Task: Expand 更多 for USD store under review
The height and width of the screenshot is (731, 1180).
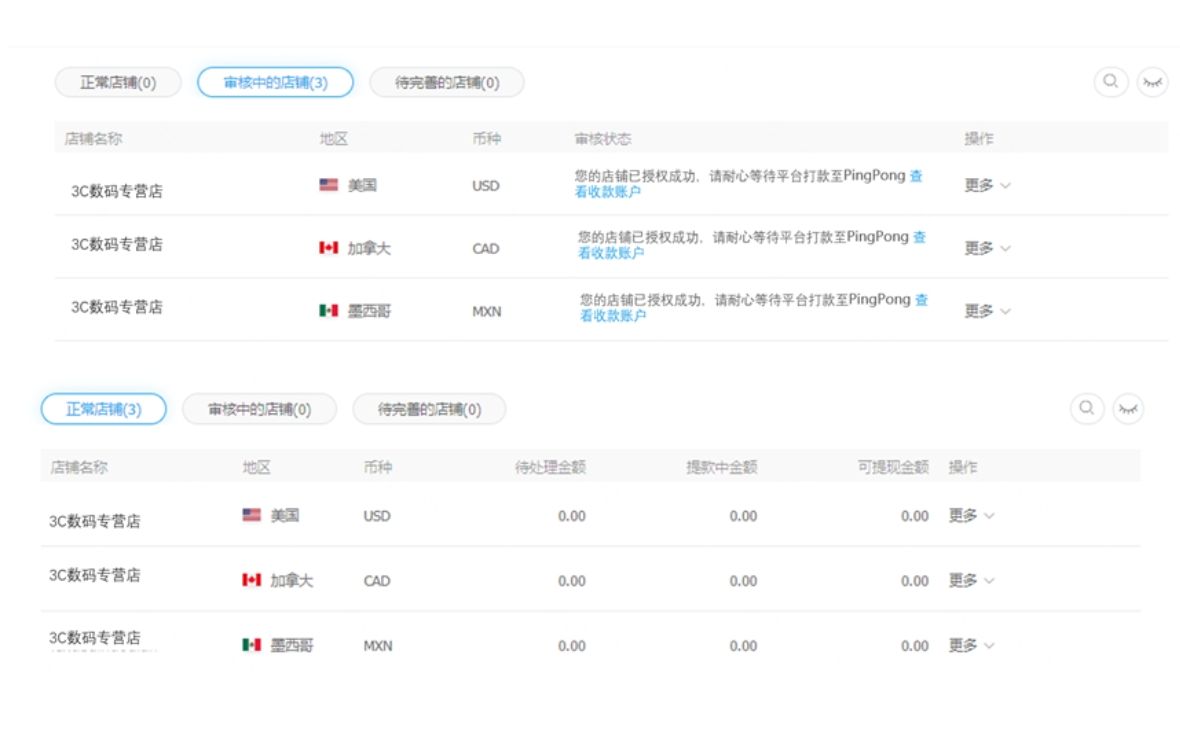Action: coord(986,185)
